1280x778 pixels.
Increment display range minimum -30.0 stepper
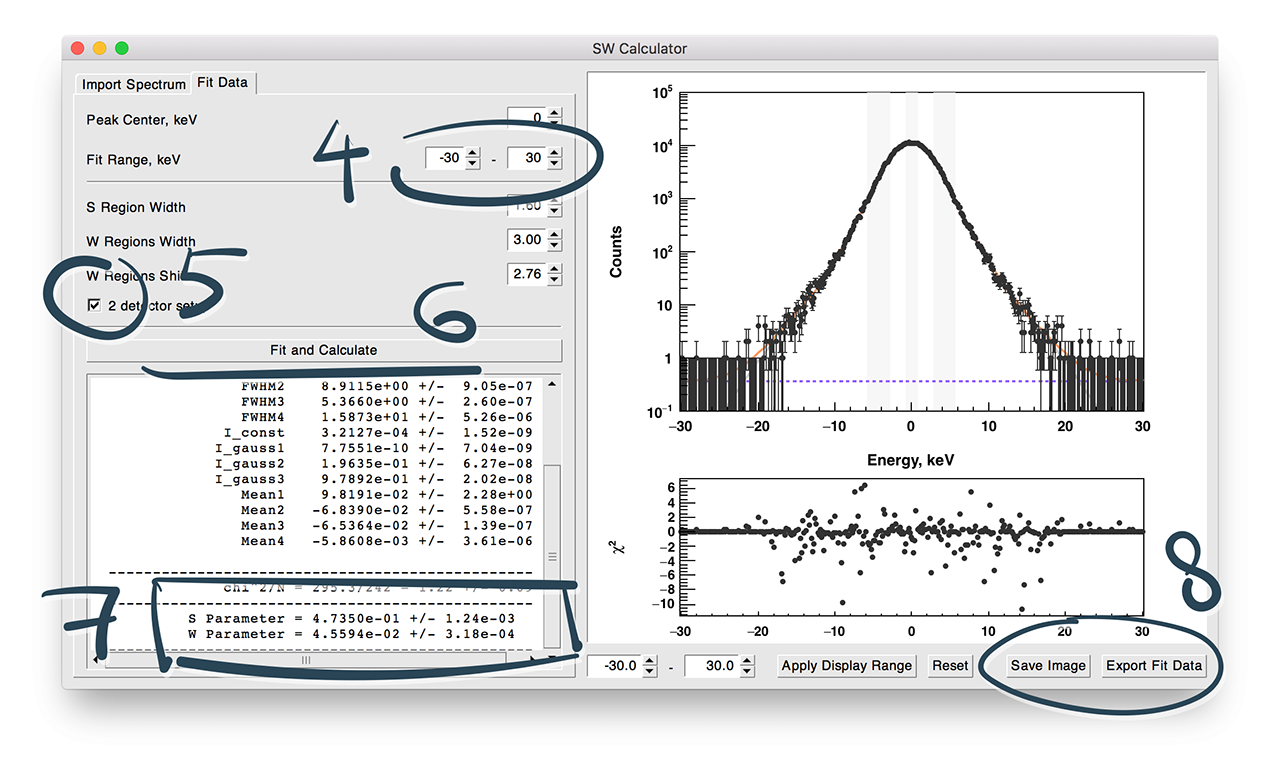pos(650,661)
